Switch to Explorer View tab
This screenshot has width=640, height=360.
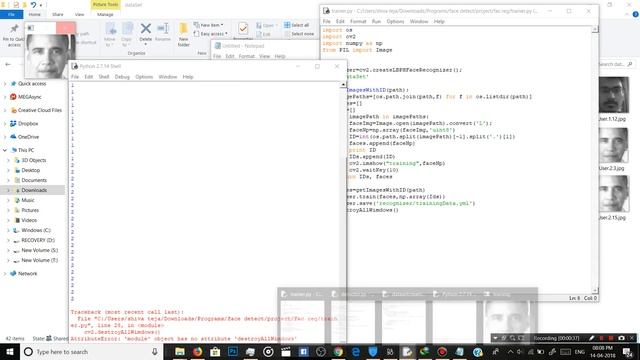(79, 14)
